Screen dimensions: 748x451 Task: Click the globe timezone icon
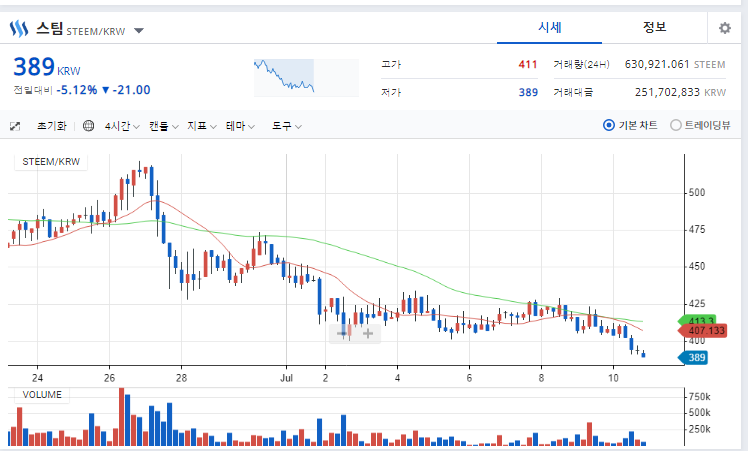[88, 126]
